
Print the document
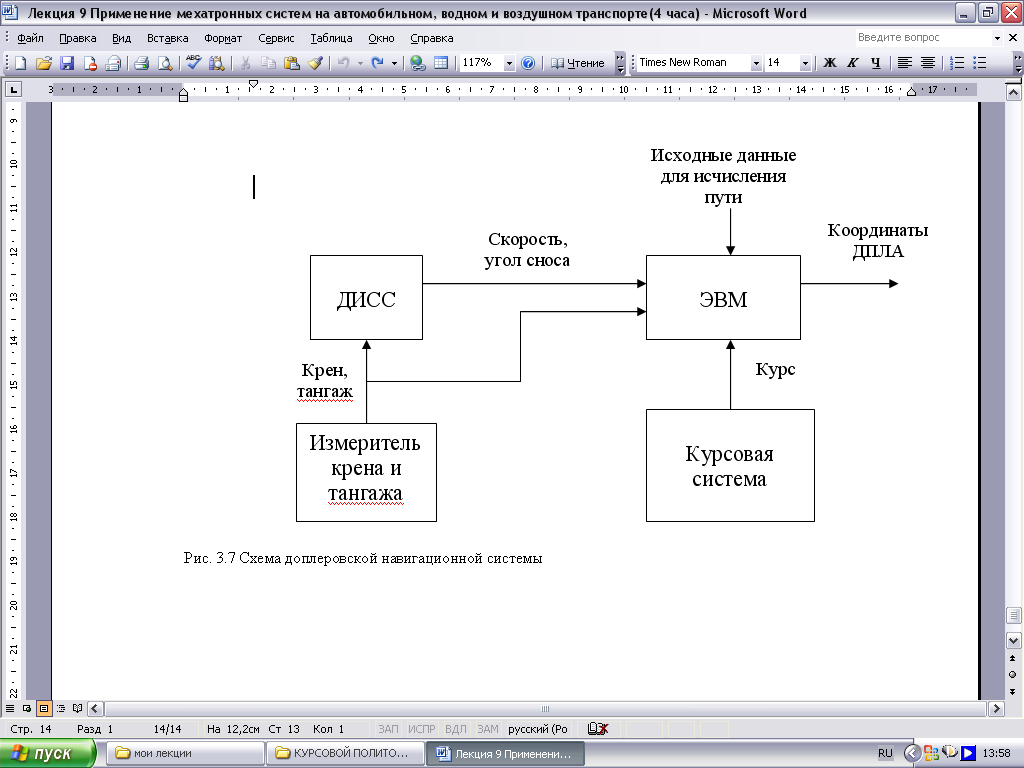(141, 63)
